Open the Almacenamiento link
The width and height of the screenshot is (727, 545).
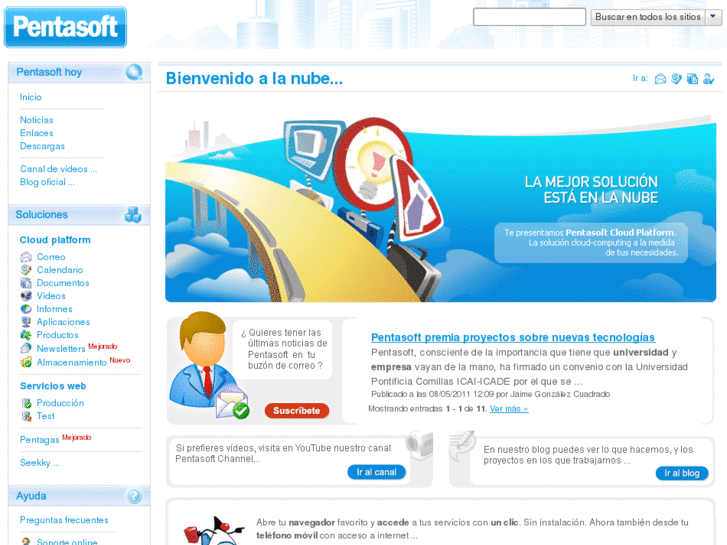(x=72, y=362)
